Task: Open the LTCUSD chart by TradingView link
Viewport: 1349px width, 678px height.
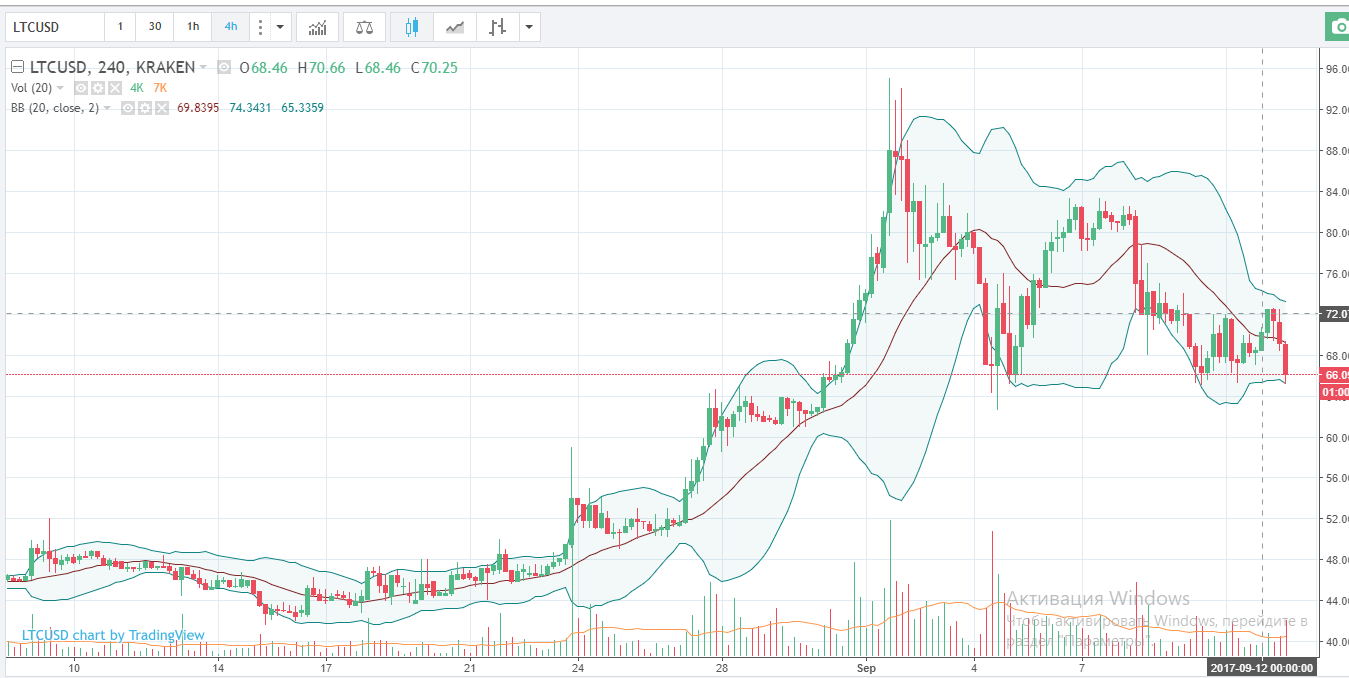Action: (113, 635)
